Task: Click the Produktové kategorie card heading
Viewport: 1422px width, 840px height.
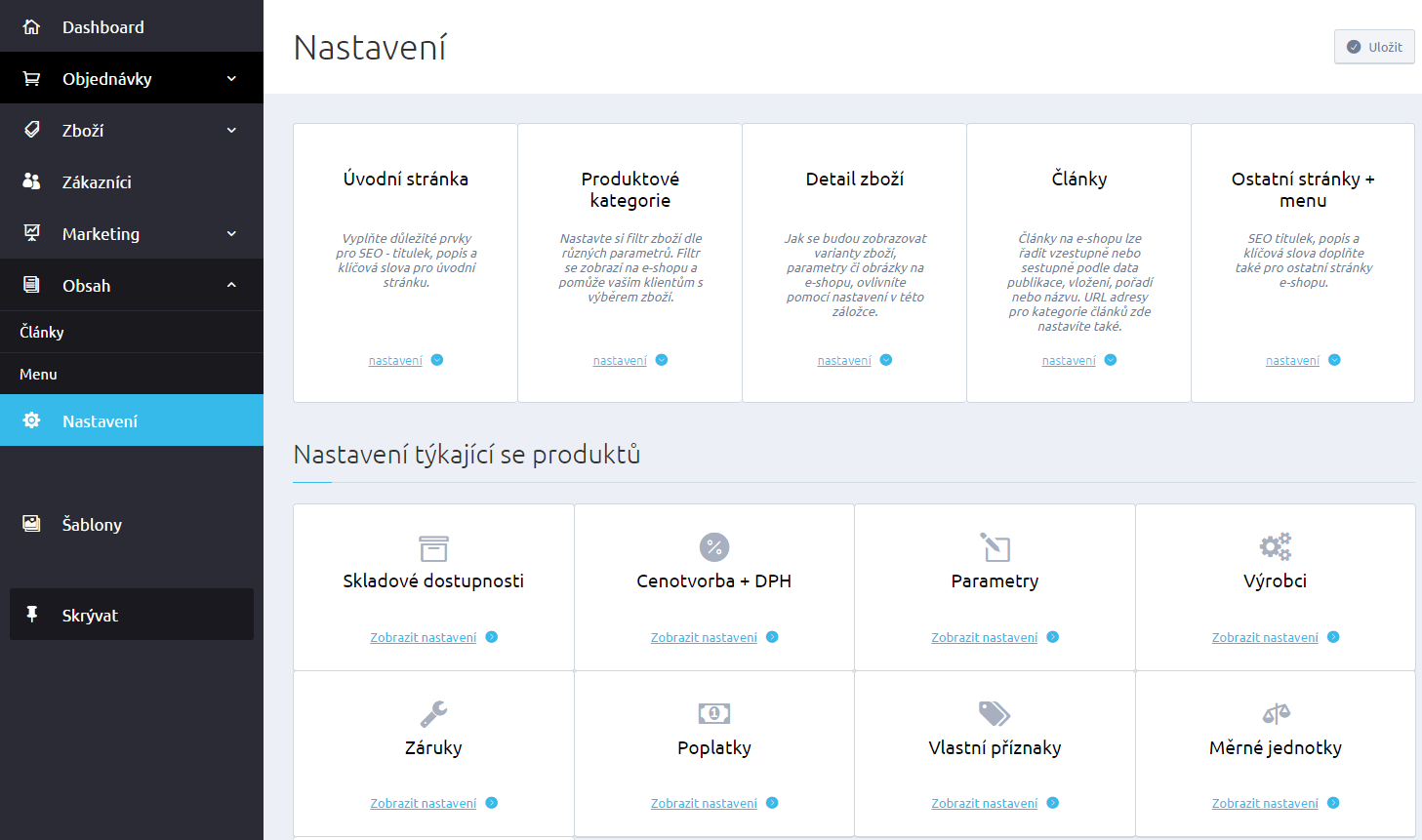Action: pos(630,189)
